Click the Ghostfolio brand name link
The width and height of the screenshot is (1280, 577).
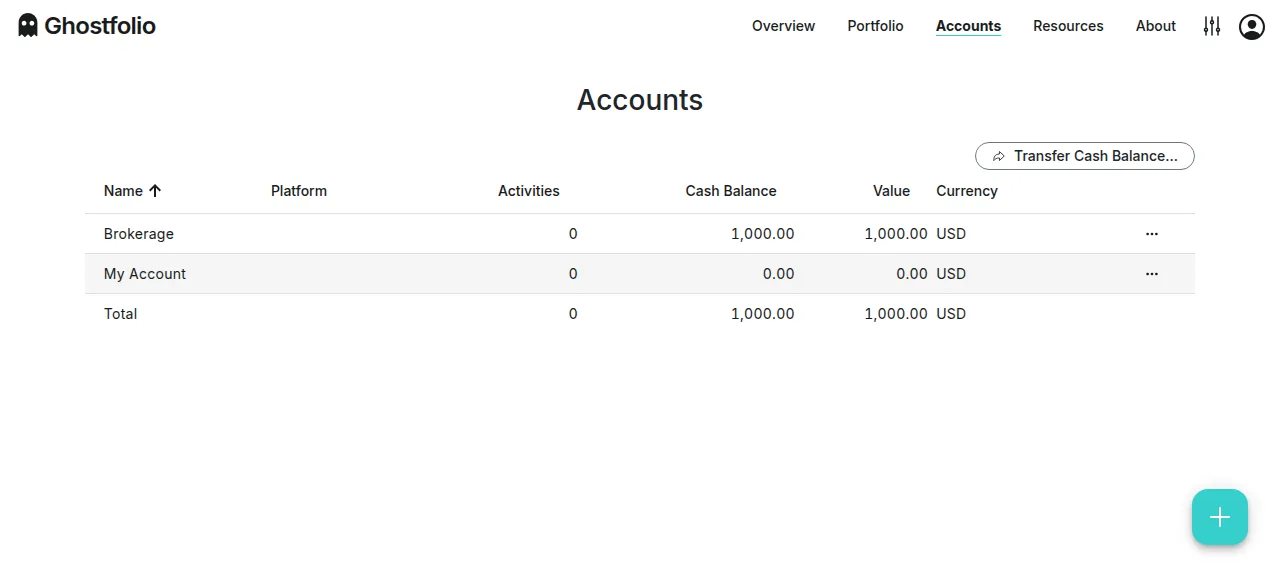click(x=100, y=26)
